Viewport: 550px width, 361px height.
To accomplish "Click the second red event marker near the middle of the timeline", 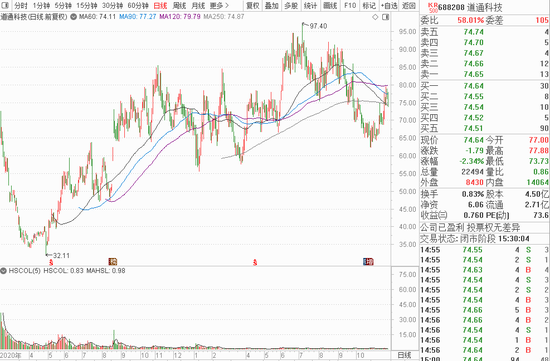I will 255,262.
